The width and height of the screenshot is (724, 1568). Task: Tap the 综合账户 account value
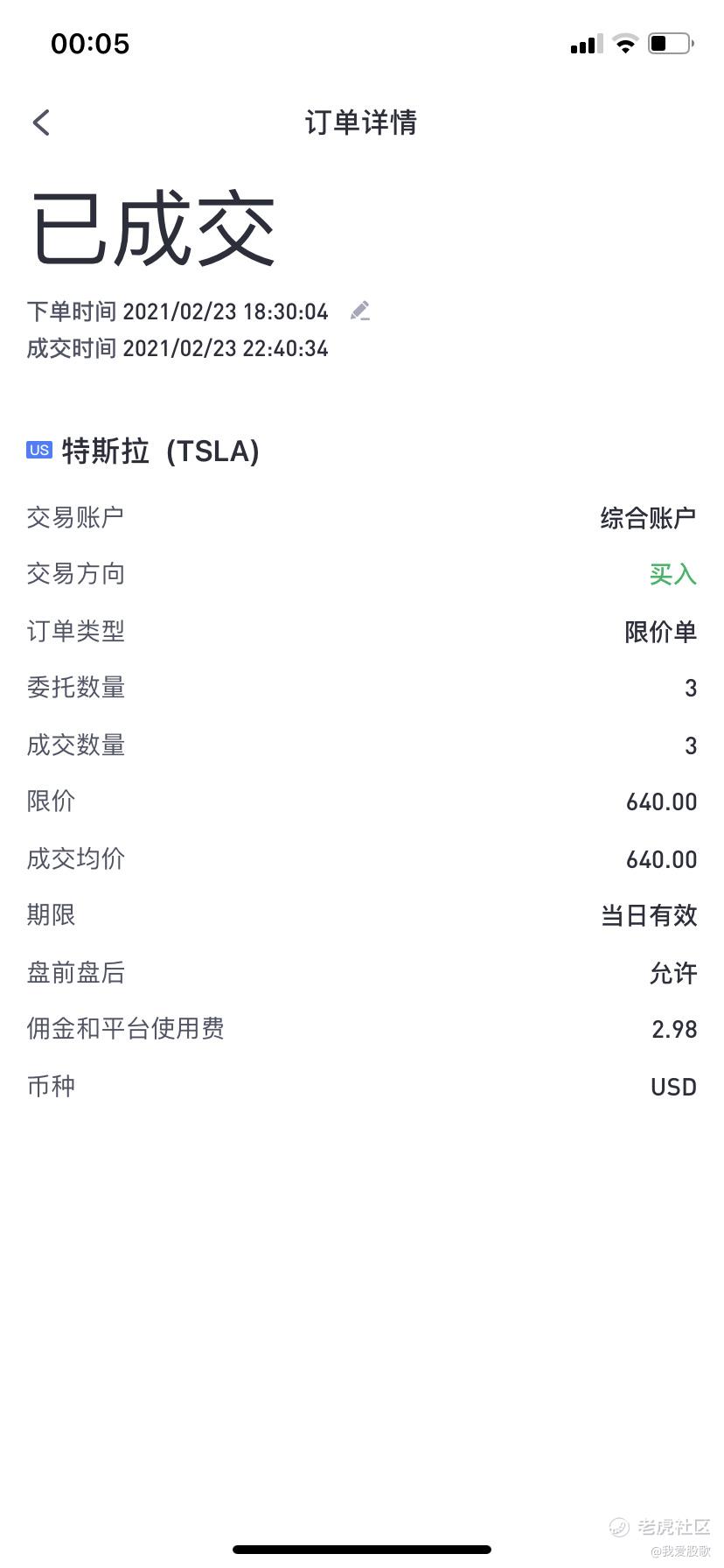[x=648, y=518]
